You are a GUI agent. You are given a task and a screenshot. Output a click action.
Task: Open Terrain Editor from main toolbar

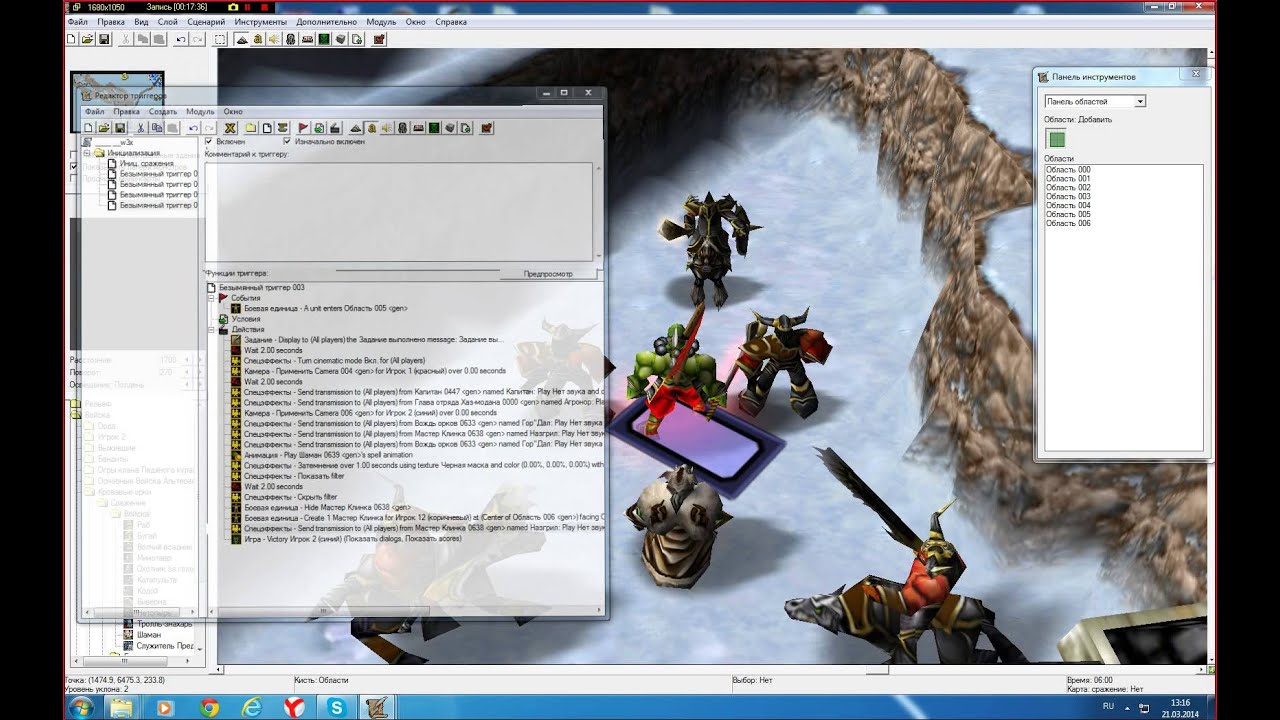242,40
